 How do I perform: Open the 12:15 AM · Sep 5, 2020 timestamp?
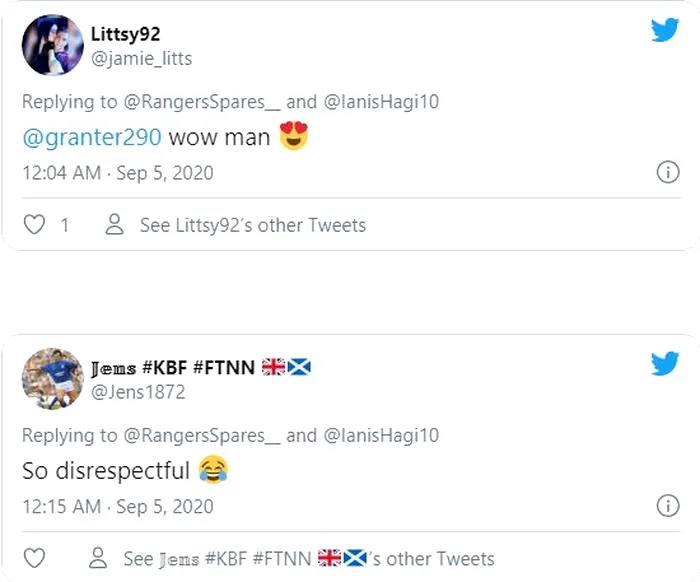(118, 506)
